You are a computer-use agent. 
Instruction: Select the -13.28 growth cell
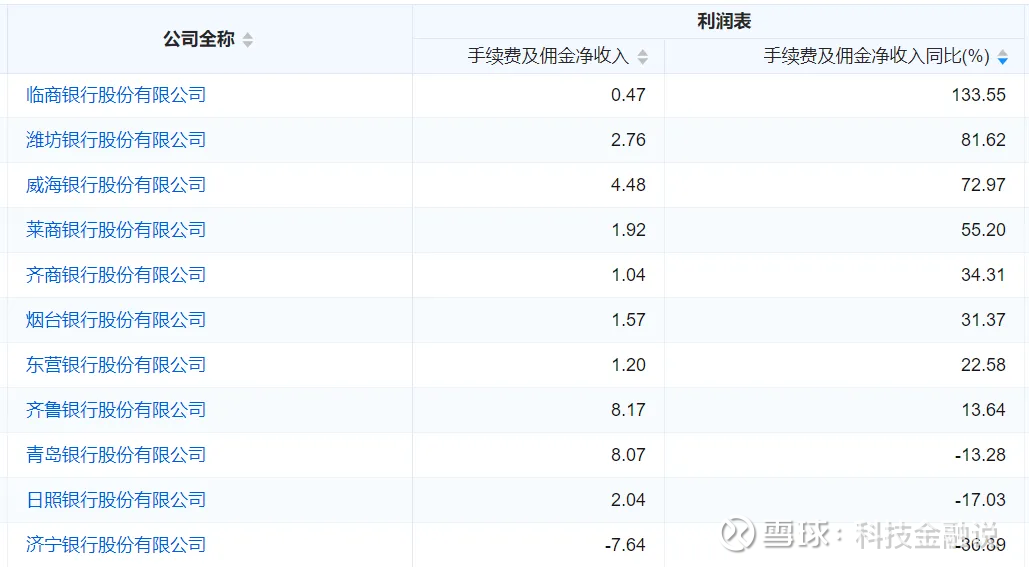(x=844, y=455)
